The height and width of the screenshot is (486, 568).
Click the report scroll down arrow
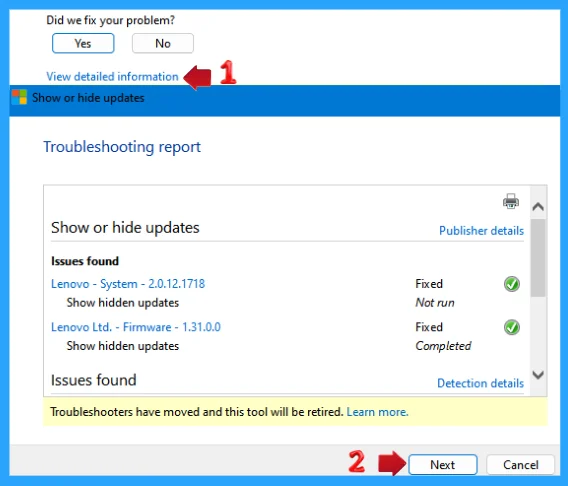point(538,375)
